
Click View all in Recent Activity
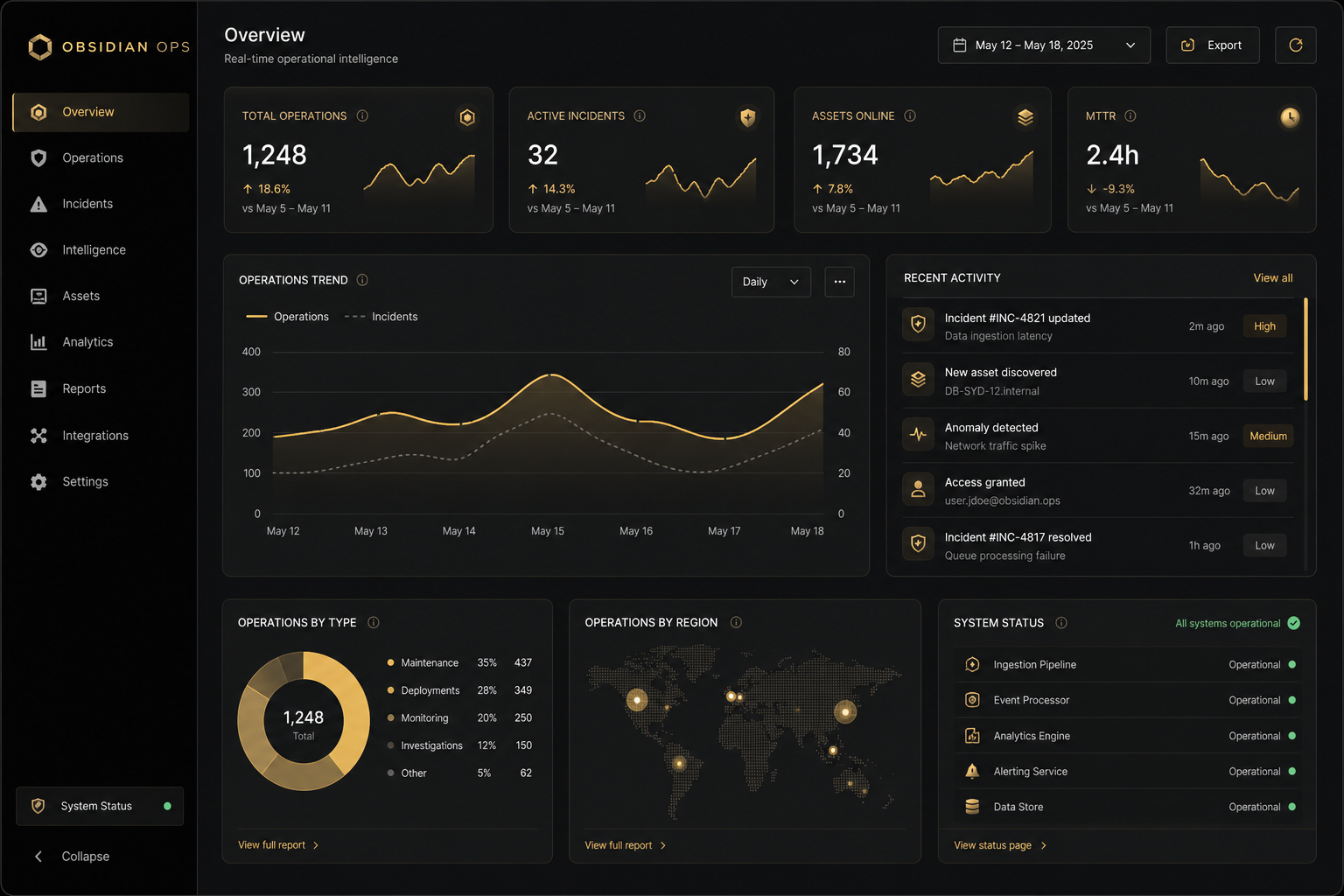(x=1273, y=278)
